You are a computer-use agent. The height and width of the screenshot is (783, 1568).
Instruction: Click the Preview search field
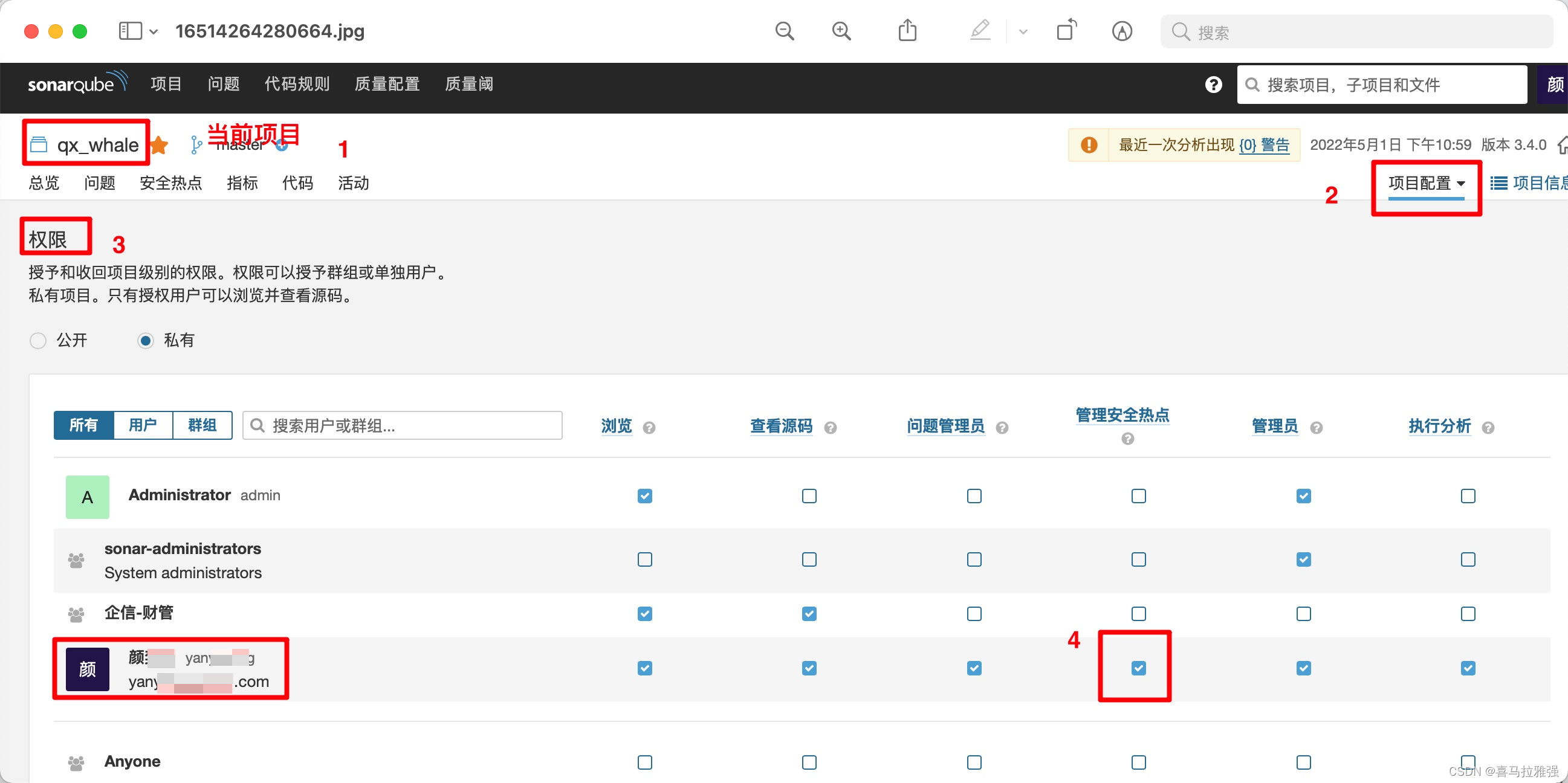[1357, 31]
